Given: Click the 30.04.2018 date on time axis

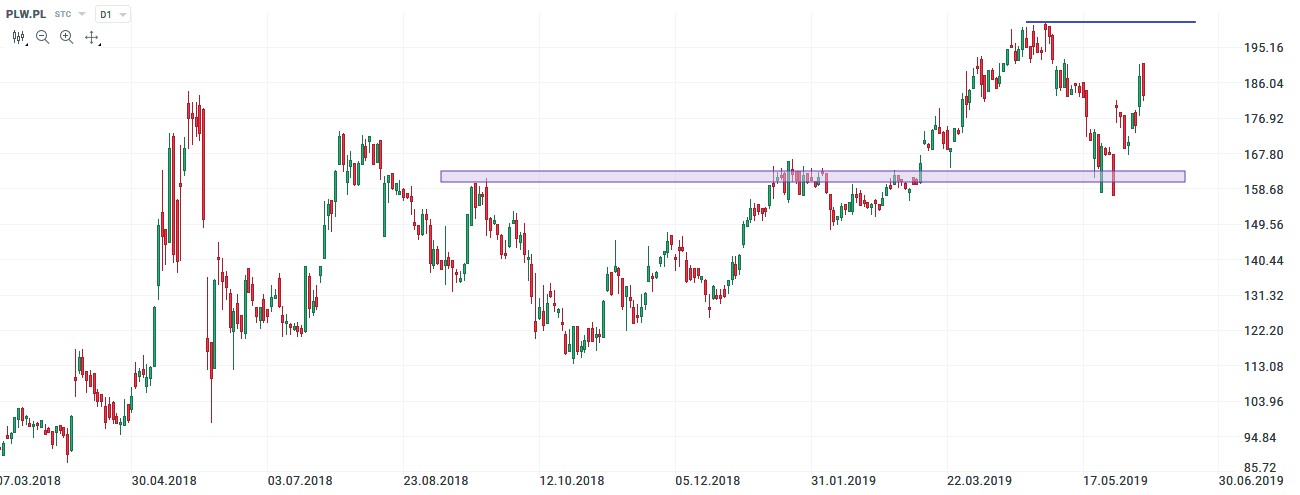Looking at the screenshot, I should pyautogui.click(x=166, y=481).
